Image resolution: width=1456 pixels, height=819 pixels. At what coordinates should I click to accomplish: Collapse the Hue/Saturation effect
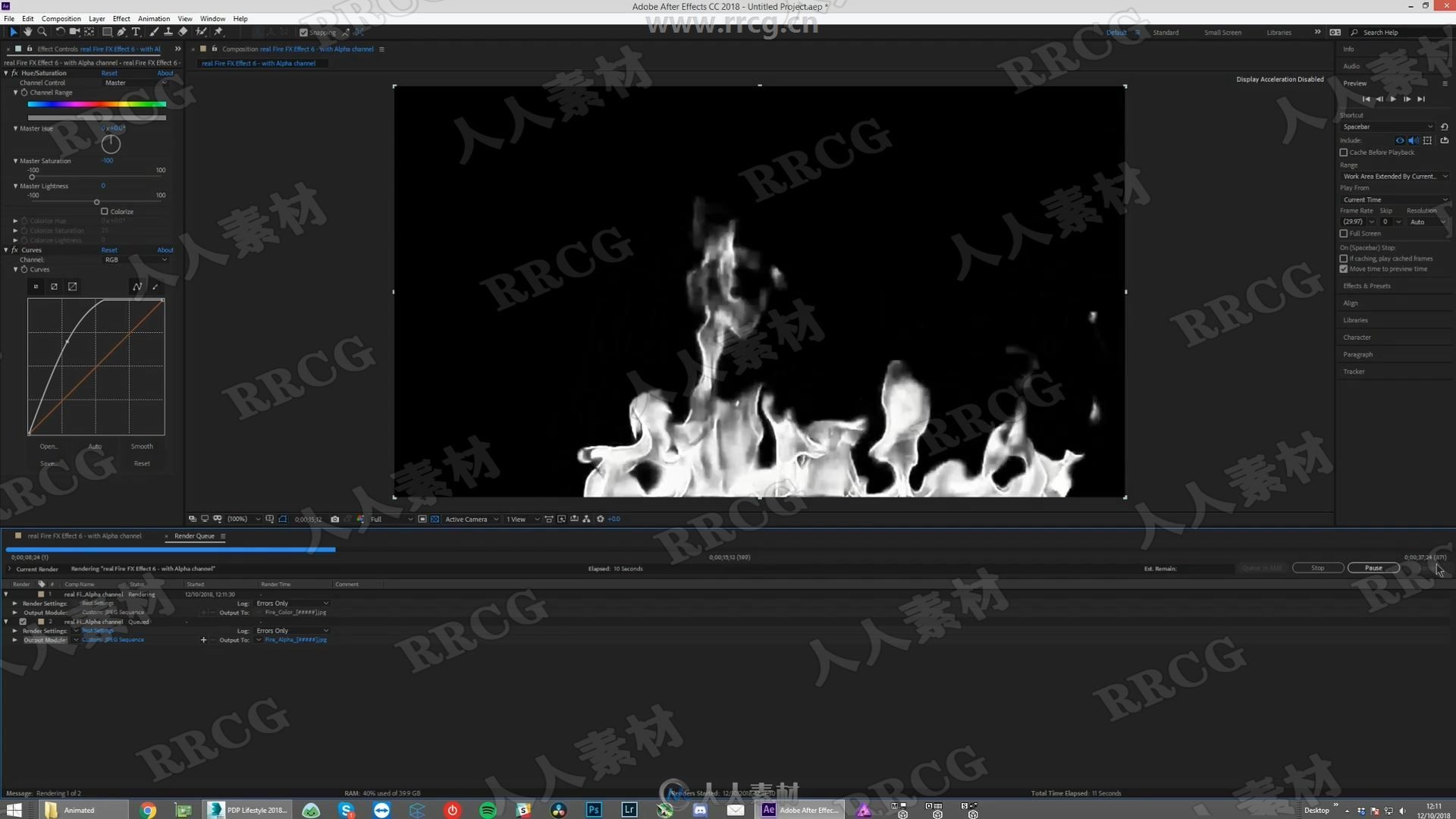coord(6,74)
